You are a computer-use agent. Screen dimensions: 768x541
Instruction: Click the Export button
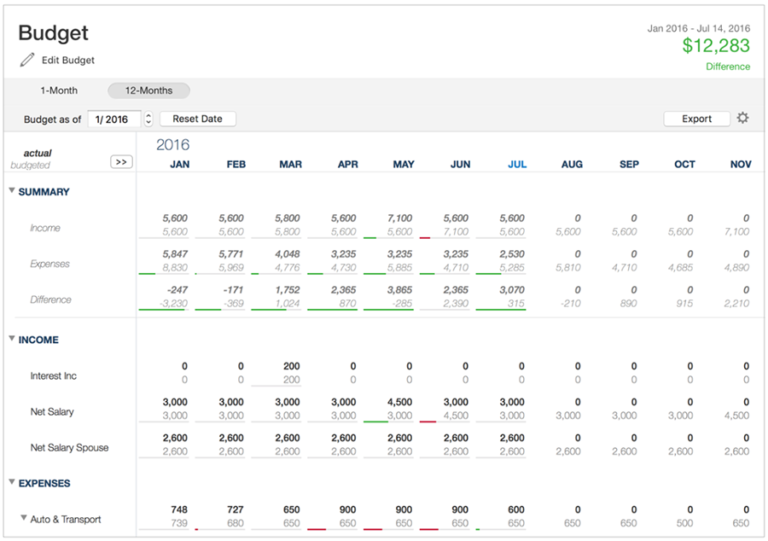696,118
